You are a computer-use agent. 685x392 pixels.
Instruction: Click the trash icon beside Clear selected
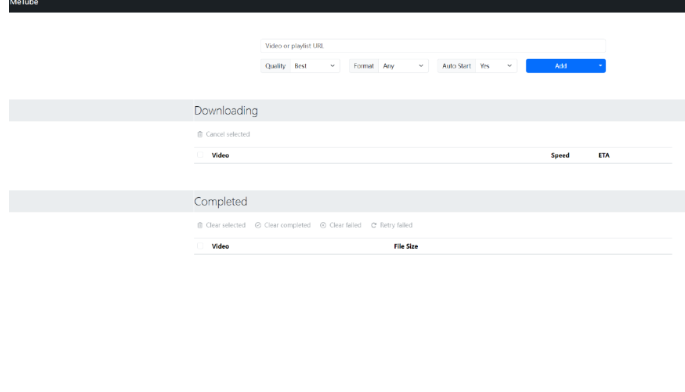pos(200,225)
